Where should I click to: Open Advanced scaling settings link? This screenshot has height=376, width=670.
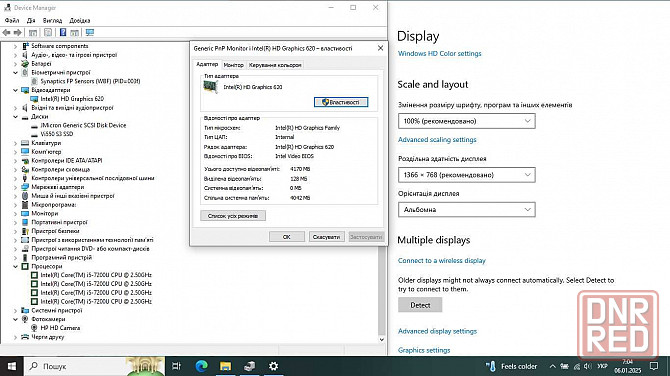coord(437,140)
